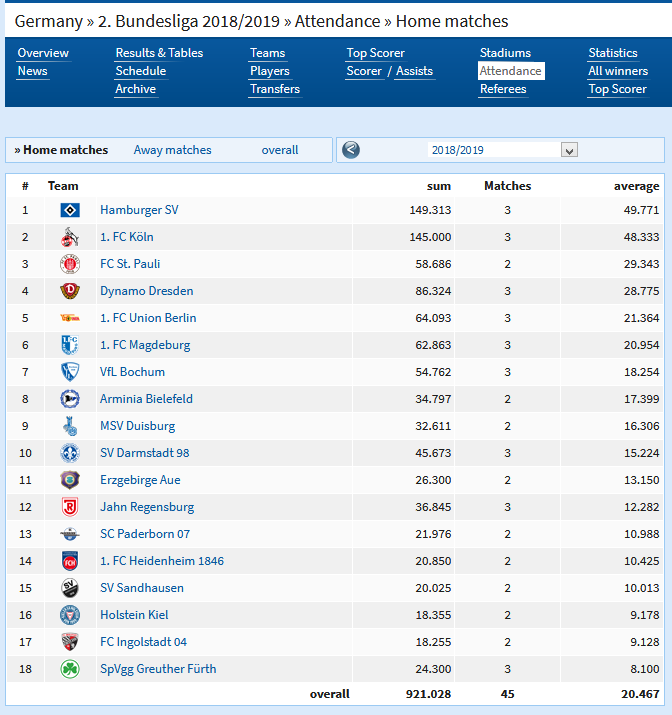672x715 pixels.
Task: Open the Assists menu link
Action: (414, 71)
